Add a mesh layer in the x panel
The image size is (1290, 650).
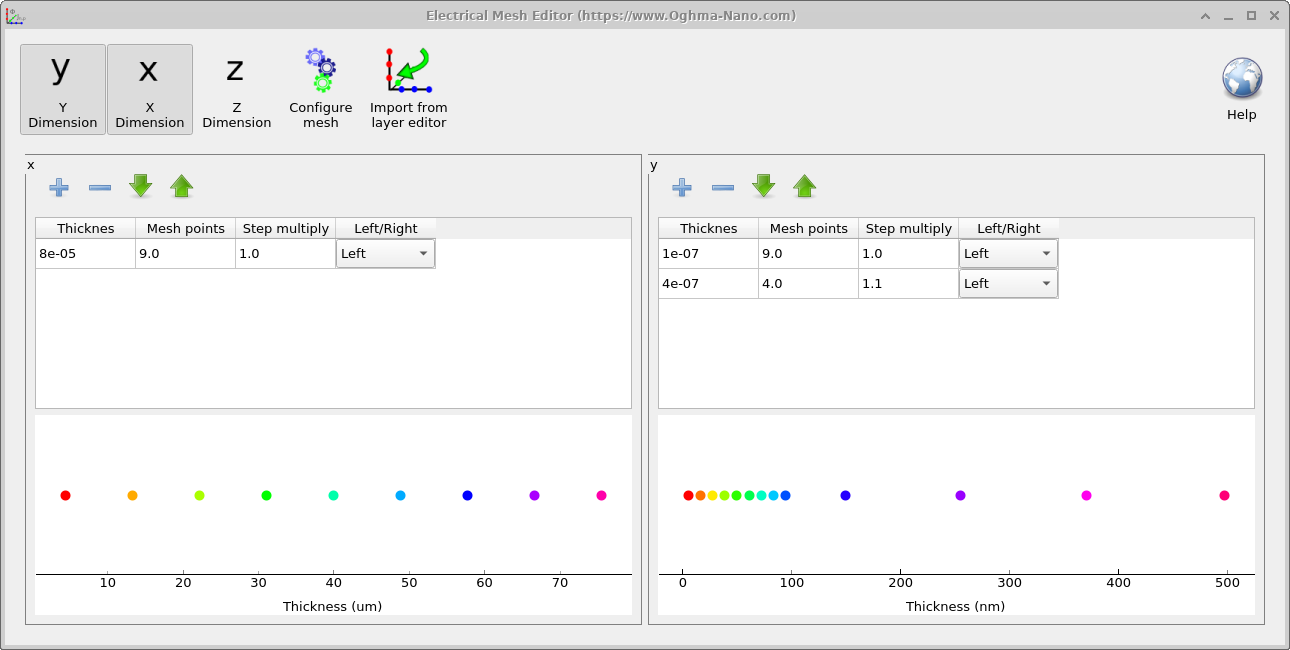coord(59,187)
